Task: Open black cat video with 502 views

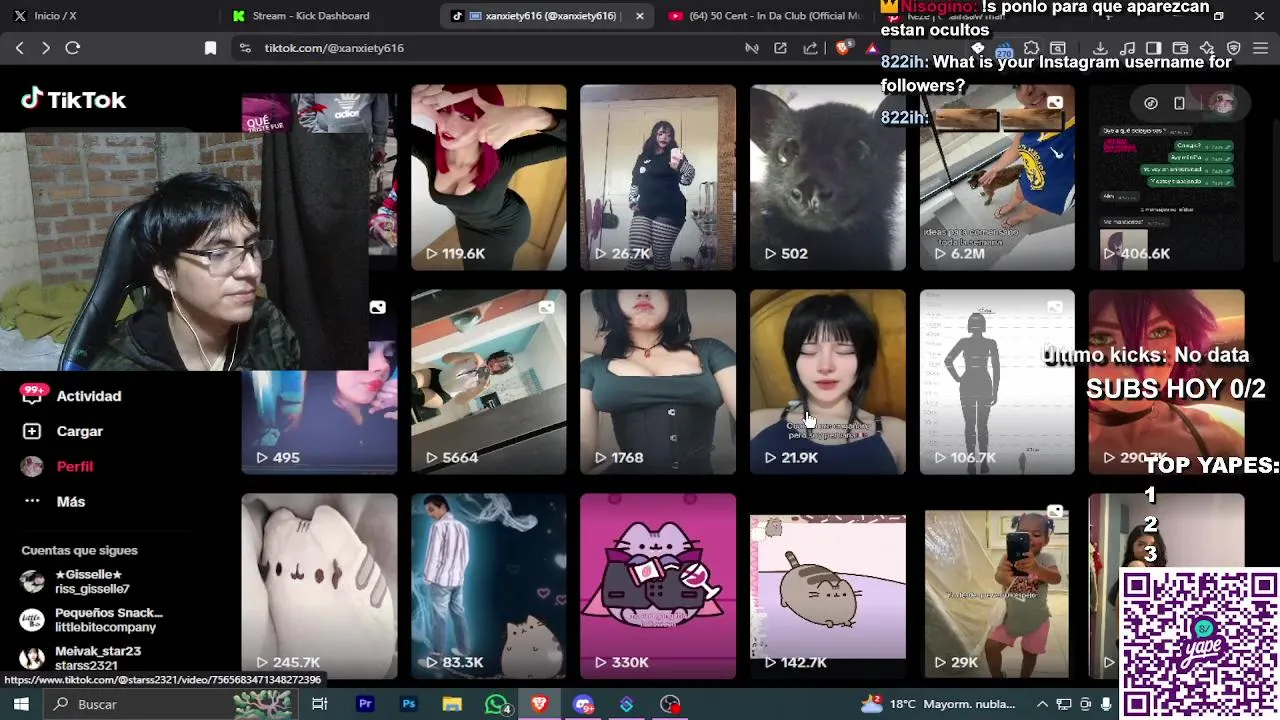Action: pyautogui.click(x=828, y=177)
